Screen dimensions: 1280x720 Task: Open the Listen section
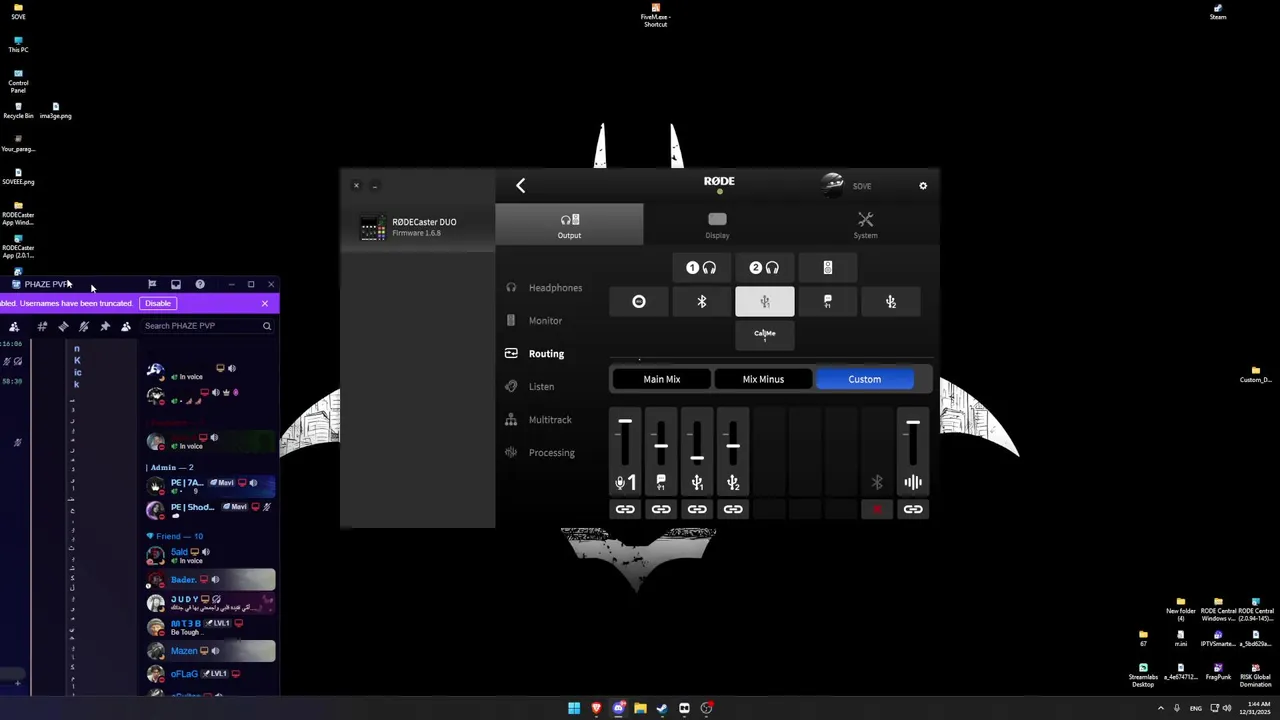click(530, 387)
